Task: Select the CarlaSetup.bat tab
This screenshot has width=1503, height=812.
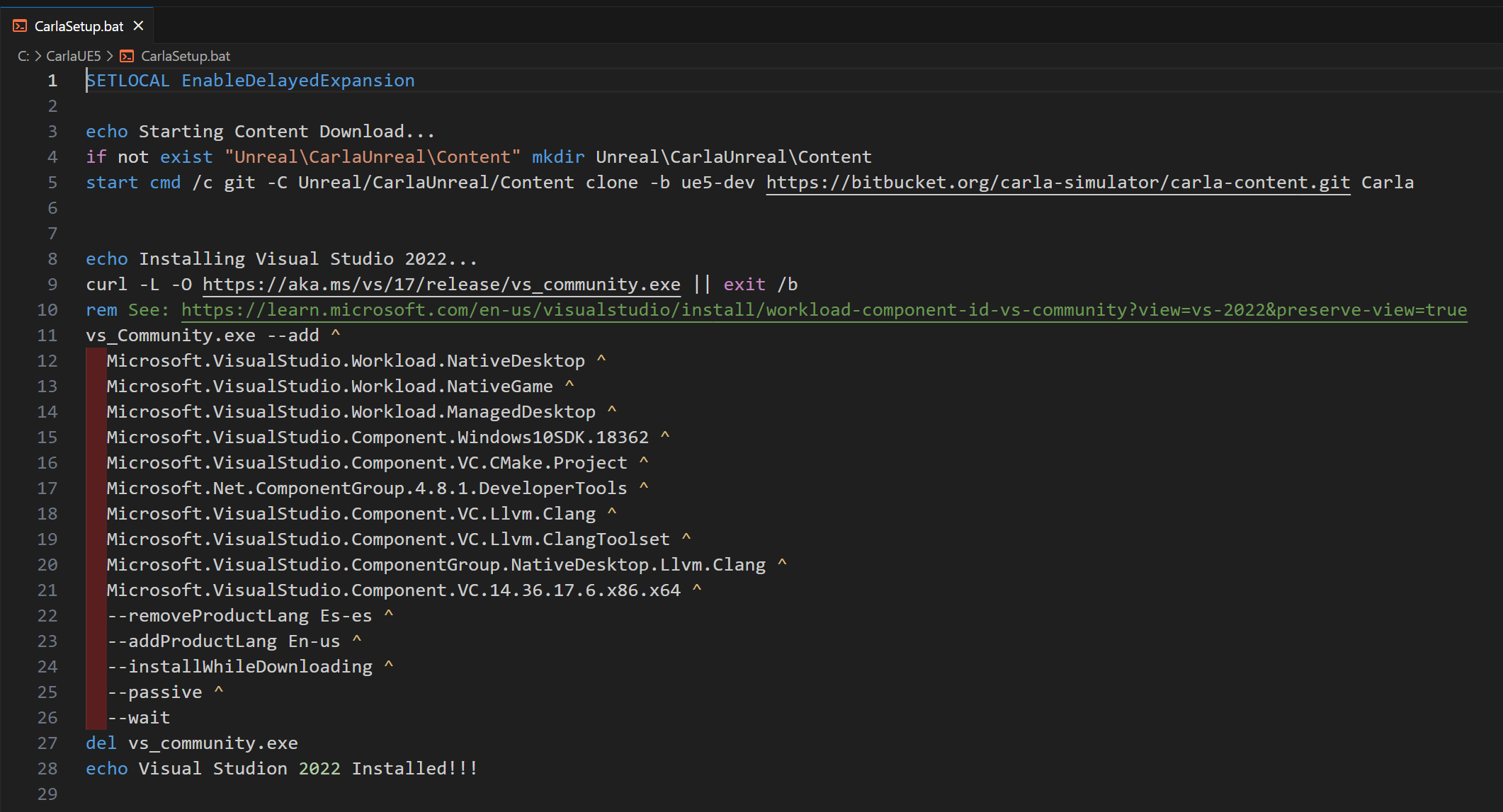Action: coord(79,26)
